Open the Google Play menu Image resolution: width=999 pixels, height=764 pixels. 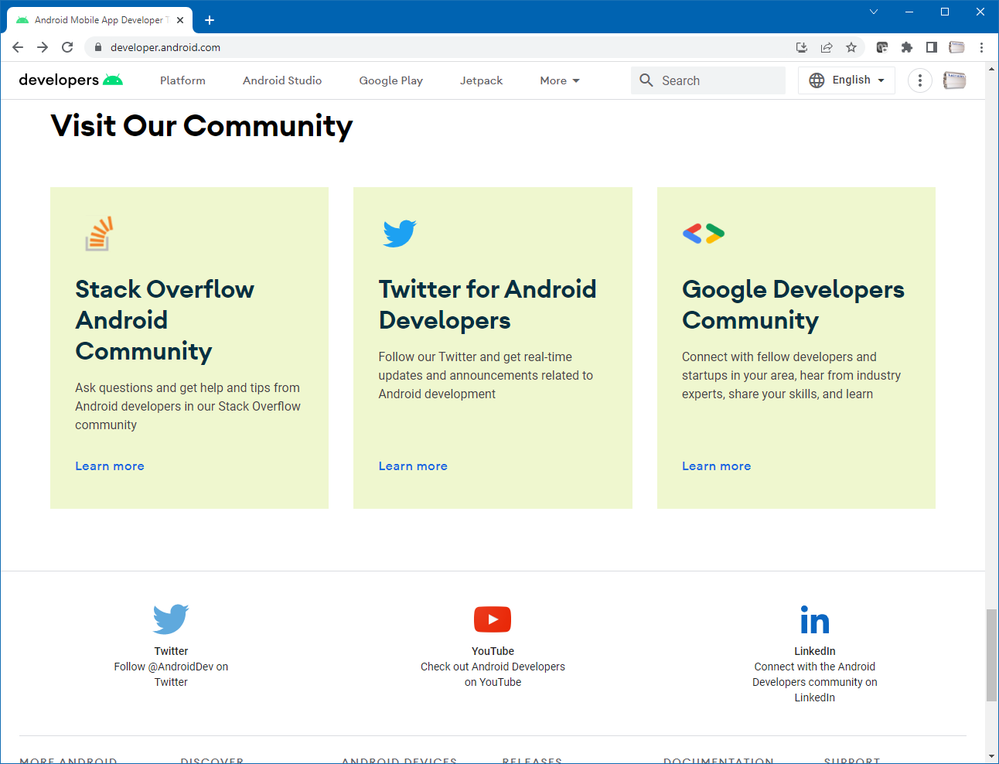391,81
